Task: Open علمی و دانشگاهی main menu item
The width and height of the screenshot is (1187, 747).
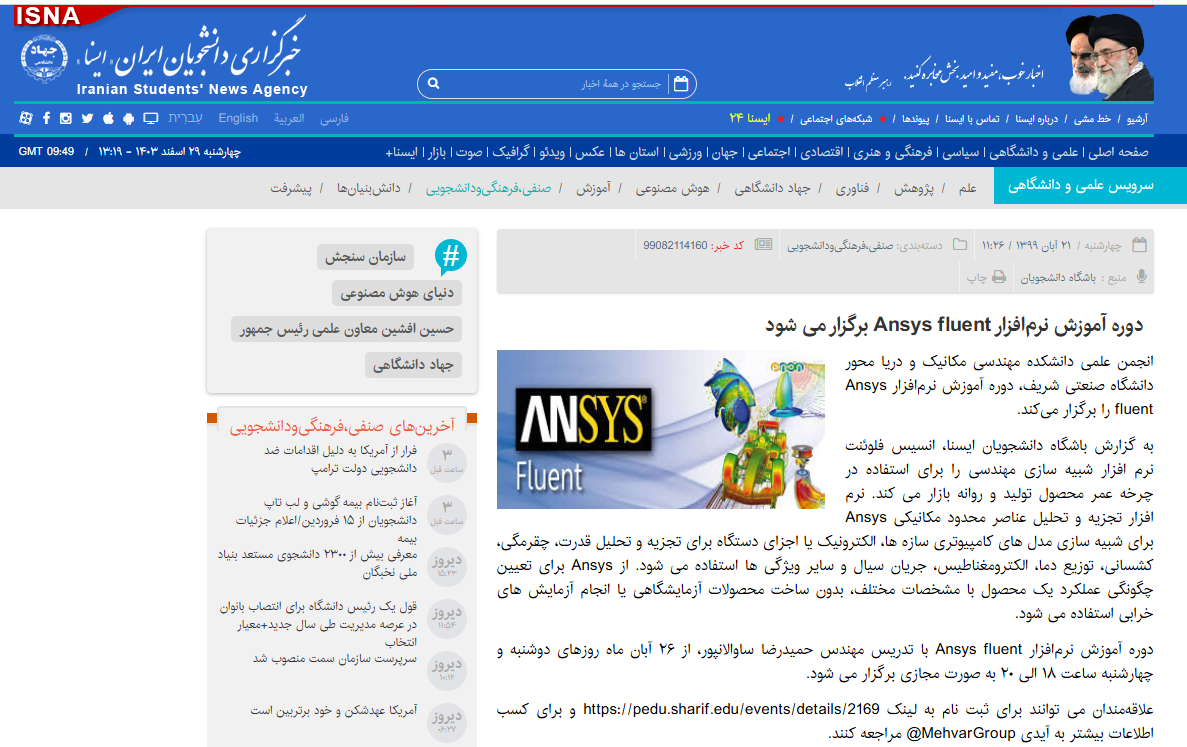Action: pos(1035,152)
